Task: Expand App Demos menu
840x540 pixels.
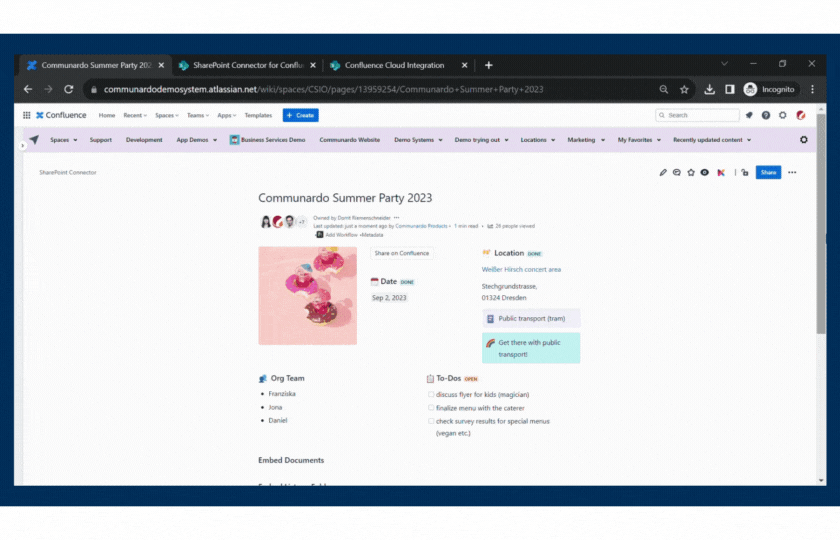Action: click(x=197, y=140)
